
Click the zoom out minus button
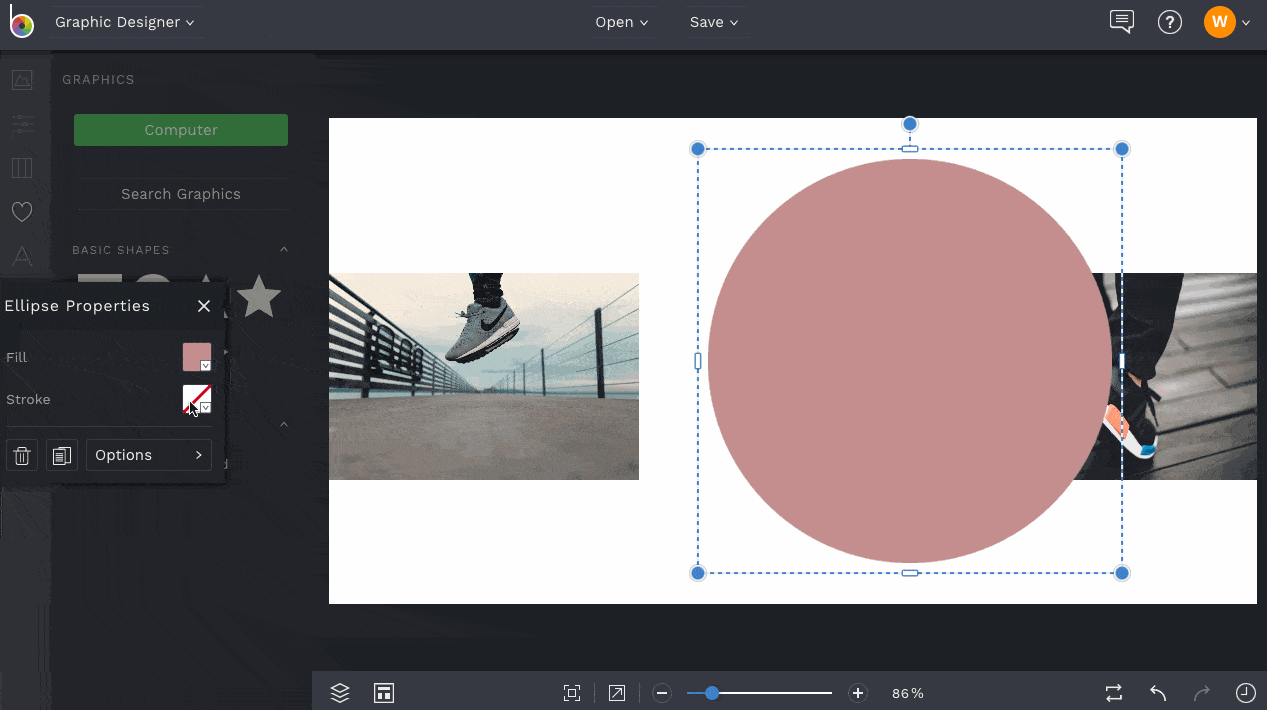[661, 693]
